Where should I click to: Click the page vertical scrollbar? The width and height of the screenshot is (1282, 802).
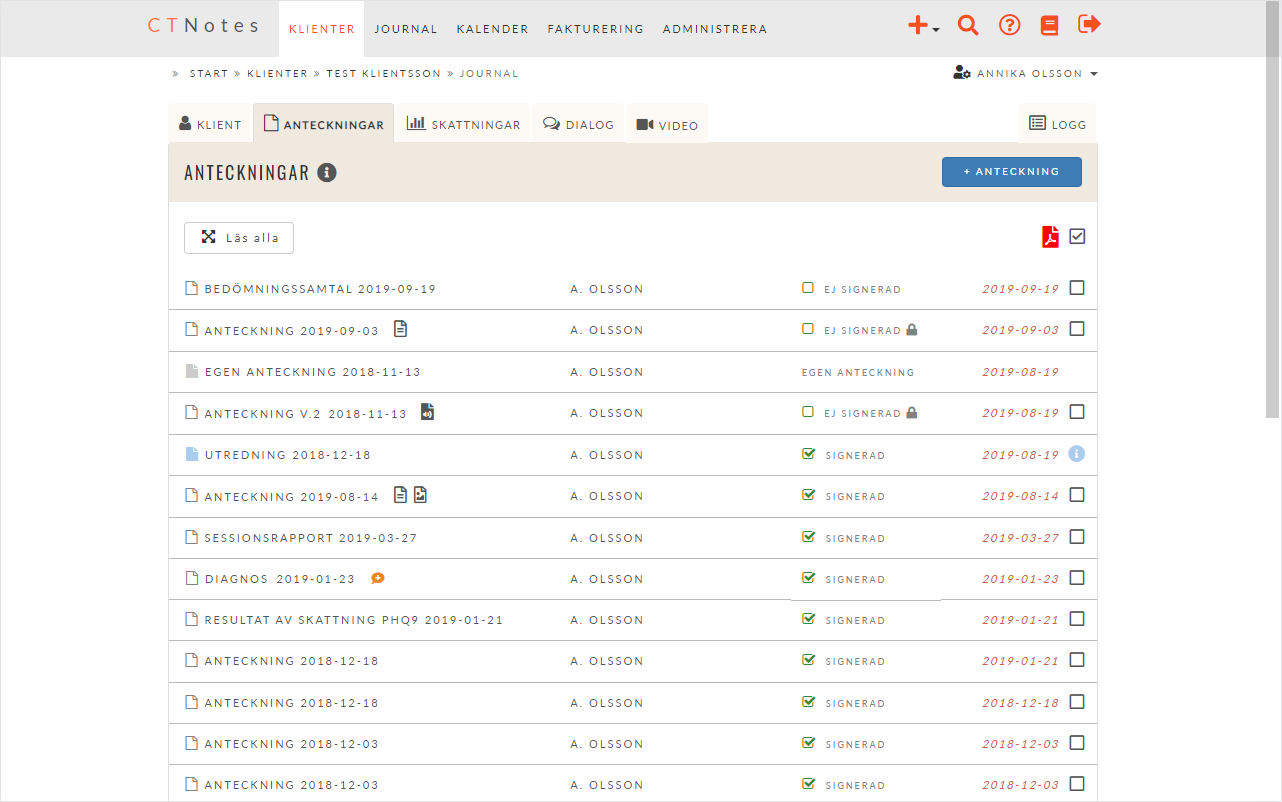[1272, 209]
